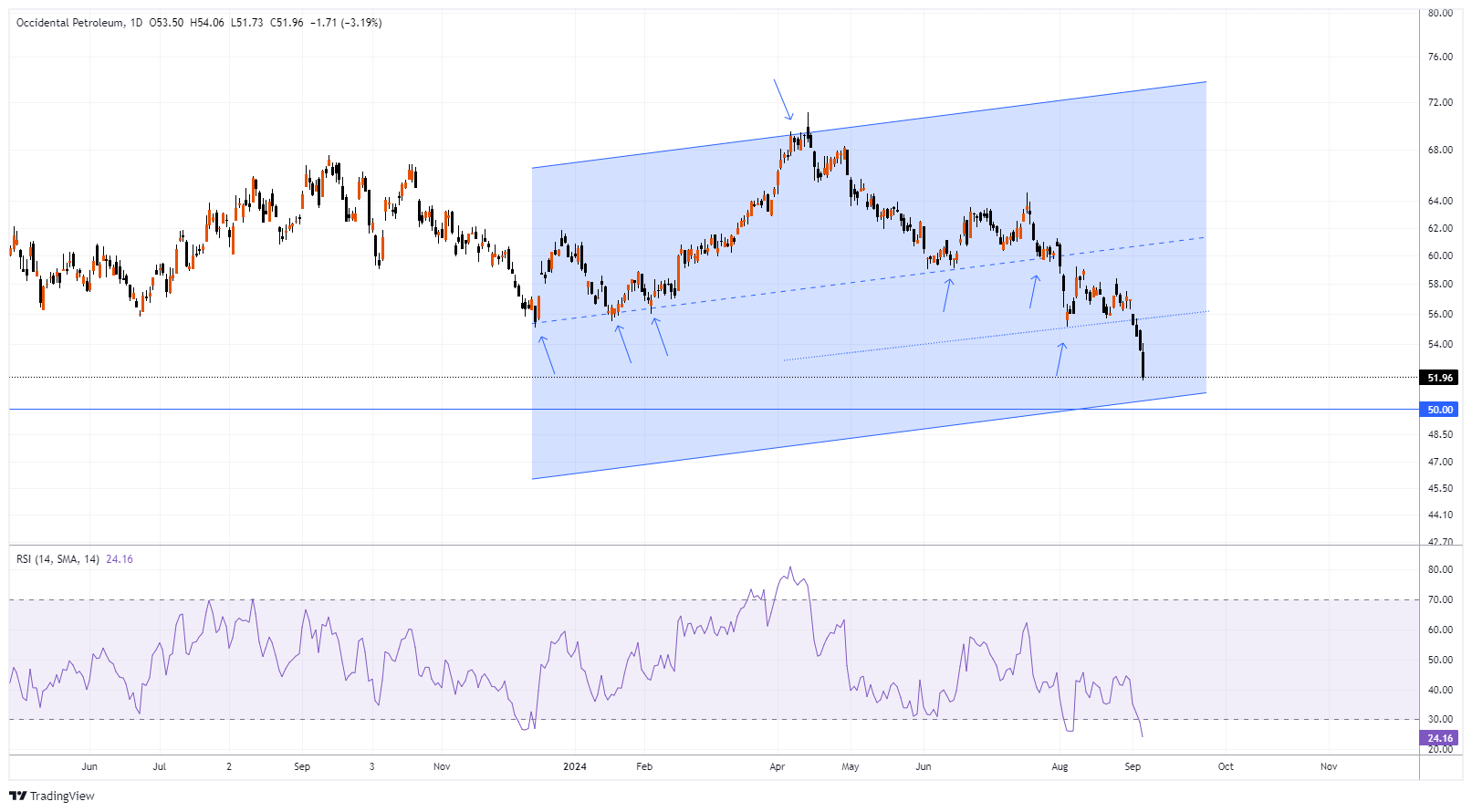Click the 70.00 RSI axis label
The width and height of the screenshot is (1472, 812).
1440,599
